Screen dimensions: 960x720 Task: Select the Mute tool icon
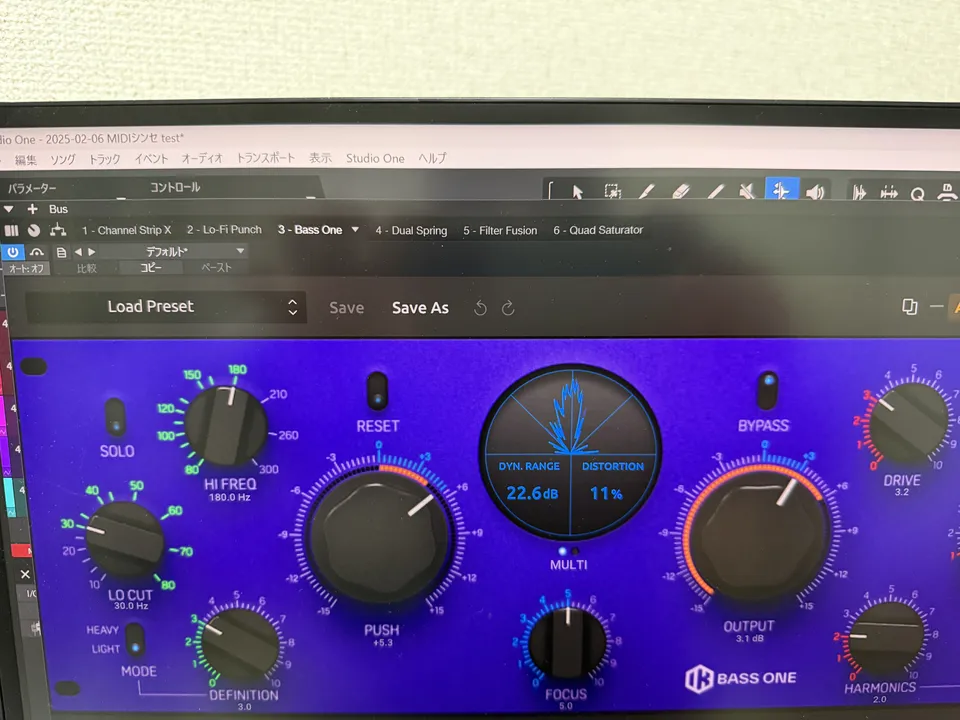[746, 192]
